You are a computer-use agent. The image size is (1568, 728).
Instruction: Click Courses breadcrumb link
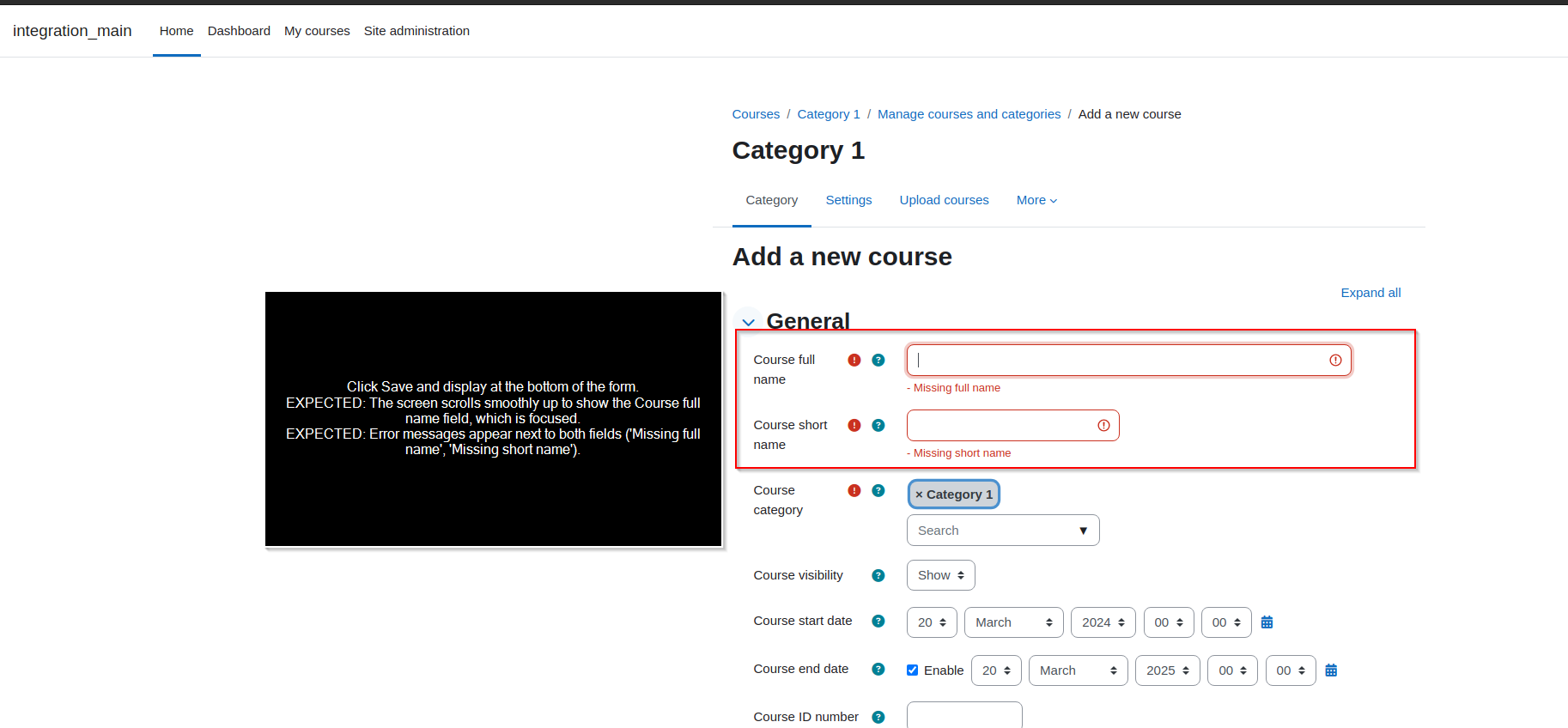(x=756, y=114)
